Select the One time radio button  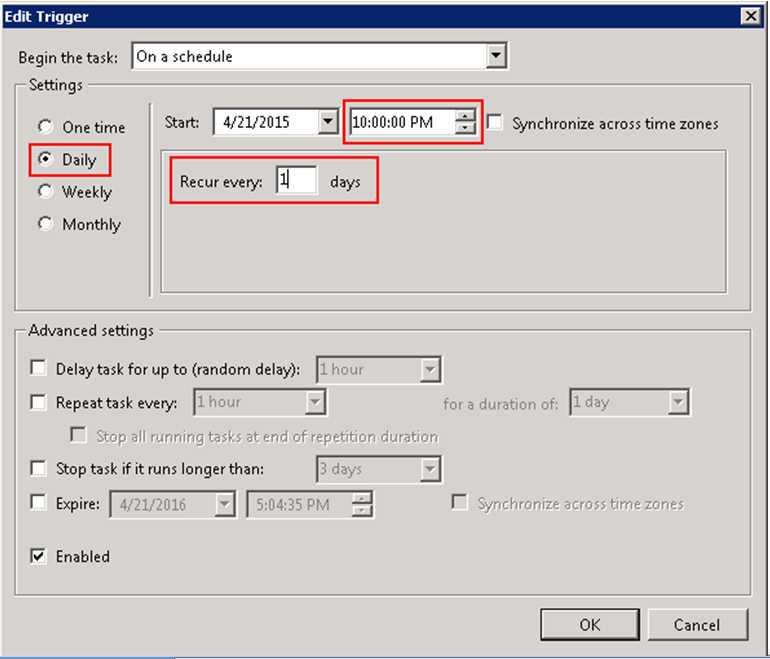pos(46,127)
